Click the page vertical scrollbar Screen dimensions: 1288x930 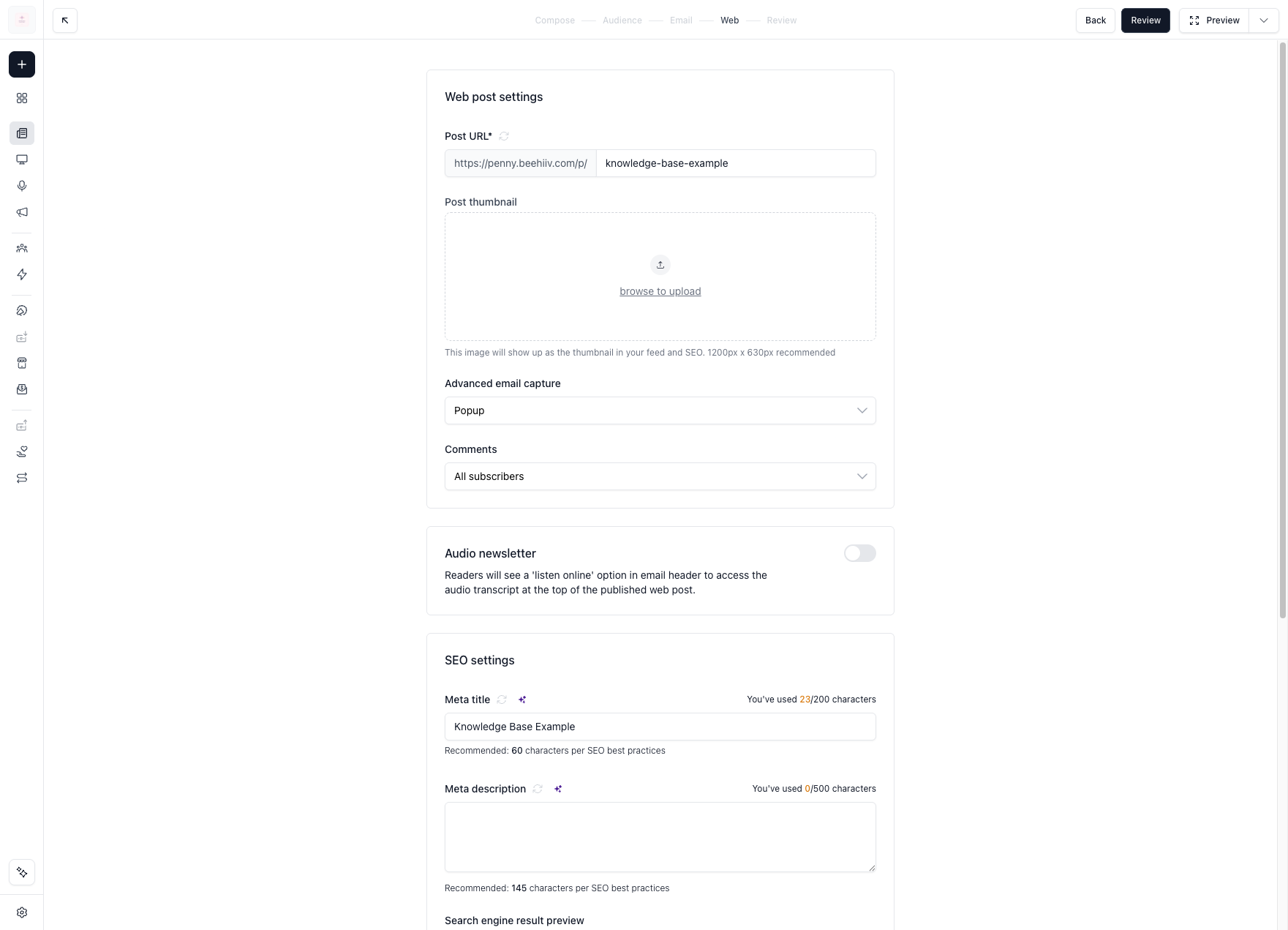pyautogui.click(x=1283, y=329)
